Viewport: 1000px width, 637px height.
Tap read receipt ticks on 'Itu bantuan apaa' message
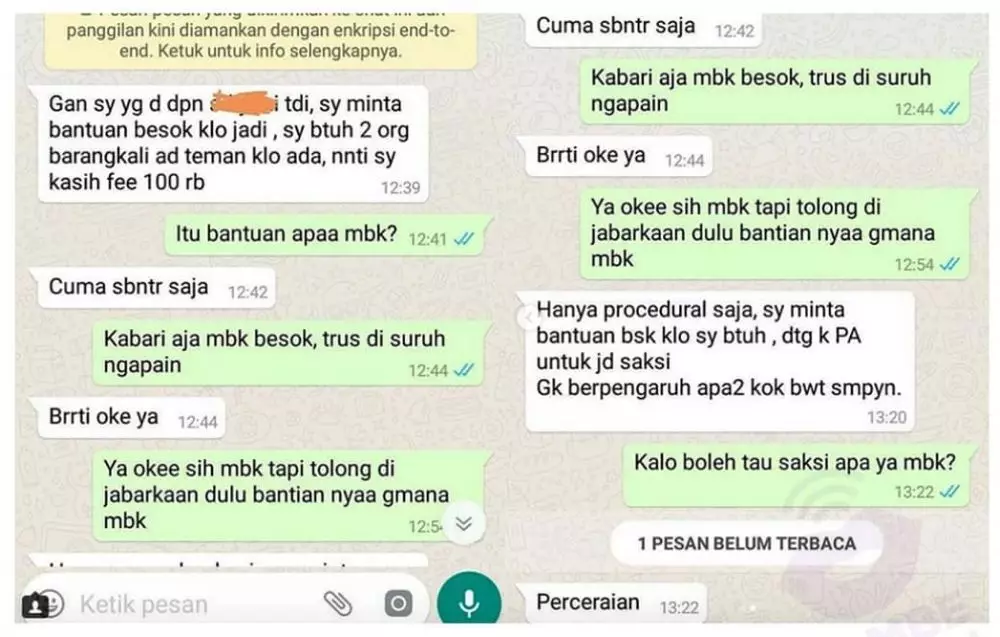464,239
